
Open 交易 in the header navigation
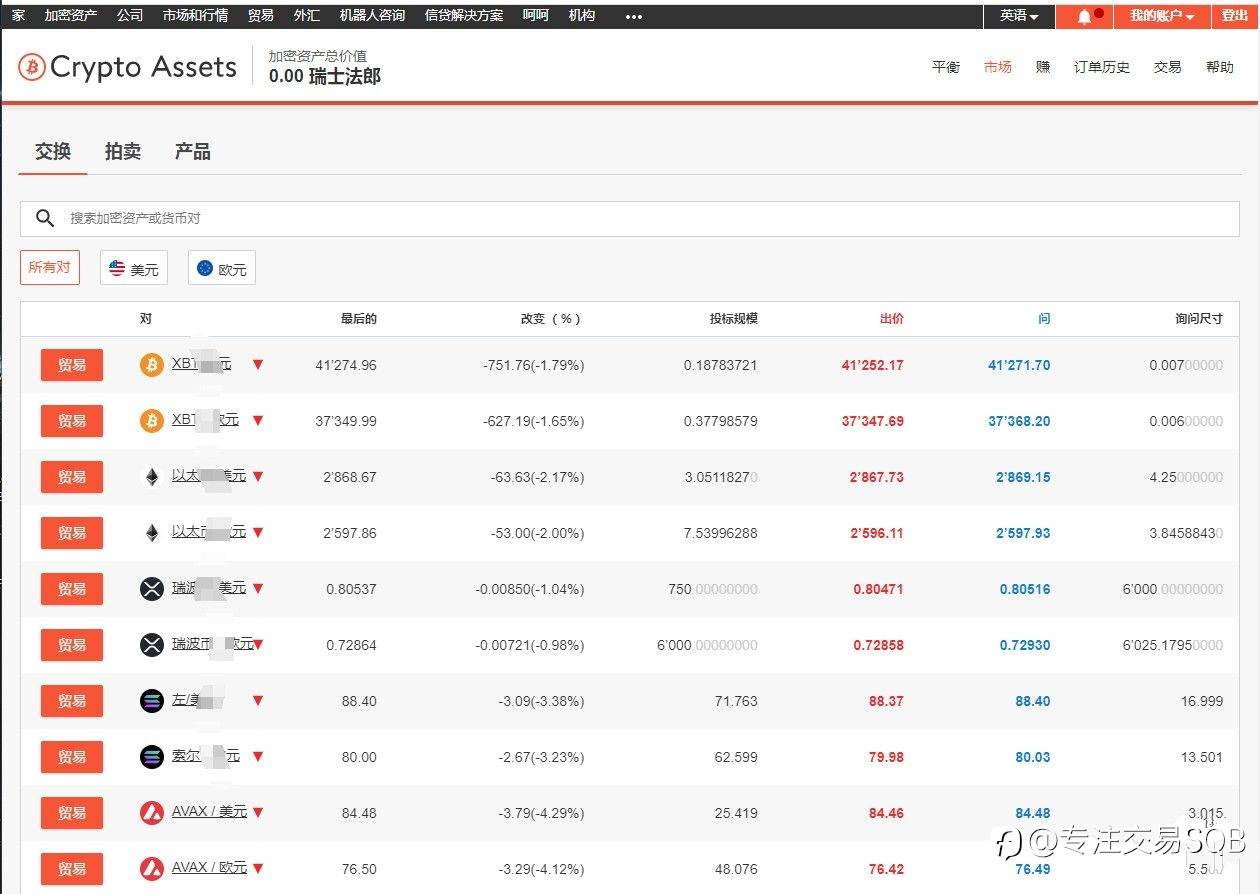1168,67
